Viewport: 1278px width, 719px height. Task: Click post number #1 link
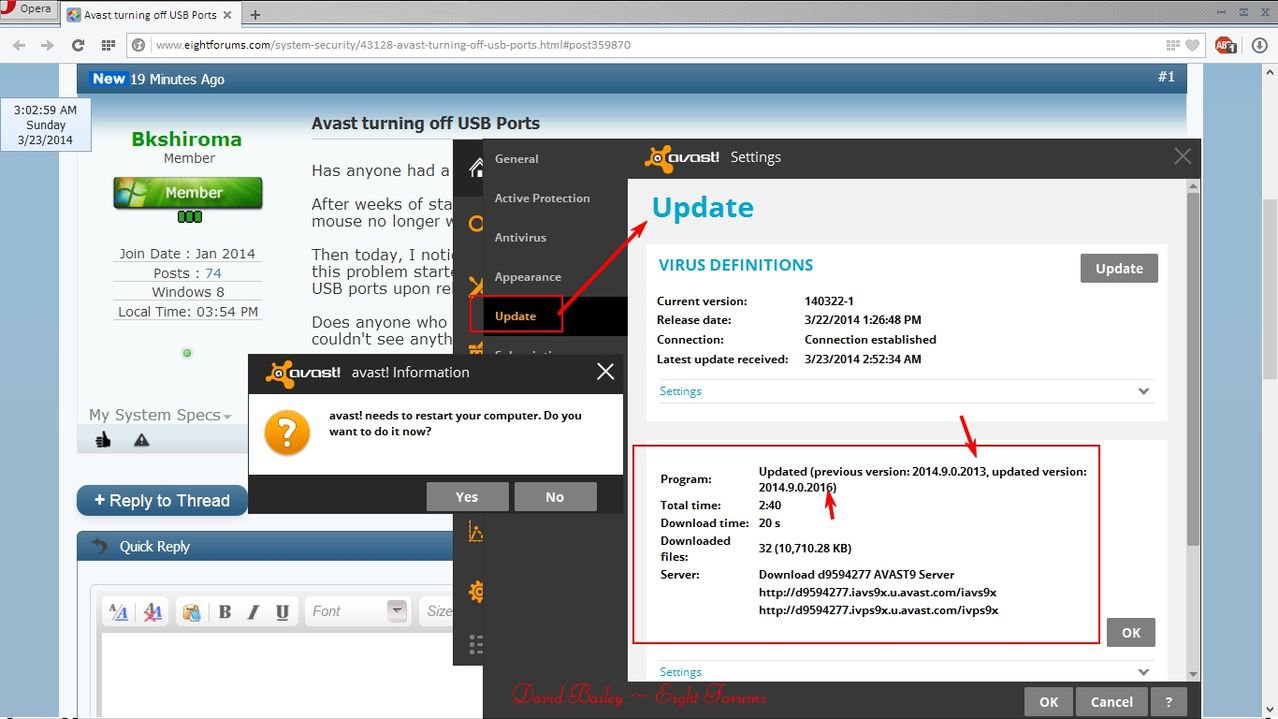pyautogui.click(x=1166, y=76)
